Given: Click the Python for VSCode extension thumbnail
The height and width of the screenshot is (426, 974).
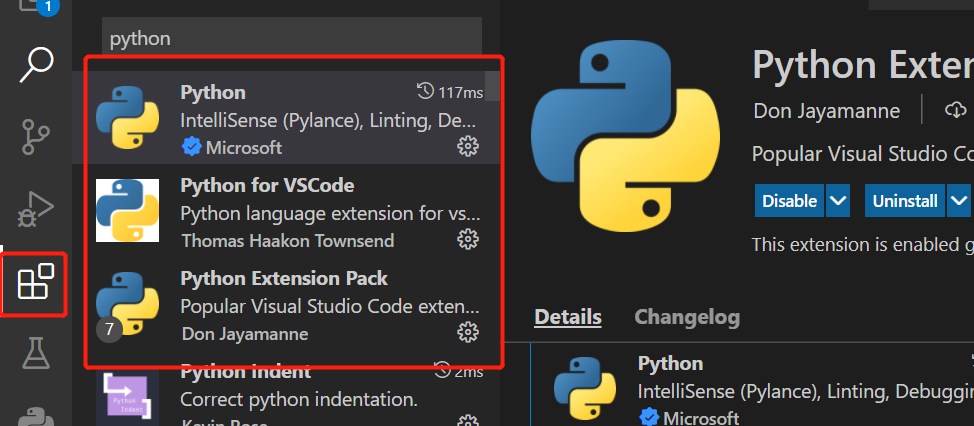Looking at the screenshot, I should [127, 211].
